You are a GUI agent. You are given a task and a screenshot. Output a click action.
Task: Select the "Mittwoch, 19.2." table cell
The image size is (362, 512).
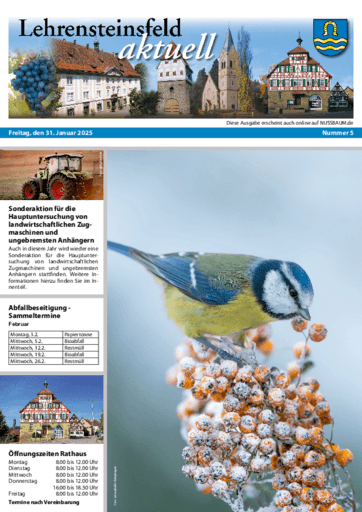coord(36,354)
